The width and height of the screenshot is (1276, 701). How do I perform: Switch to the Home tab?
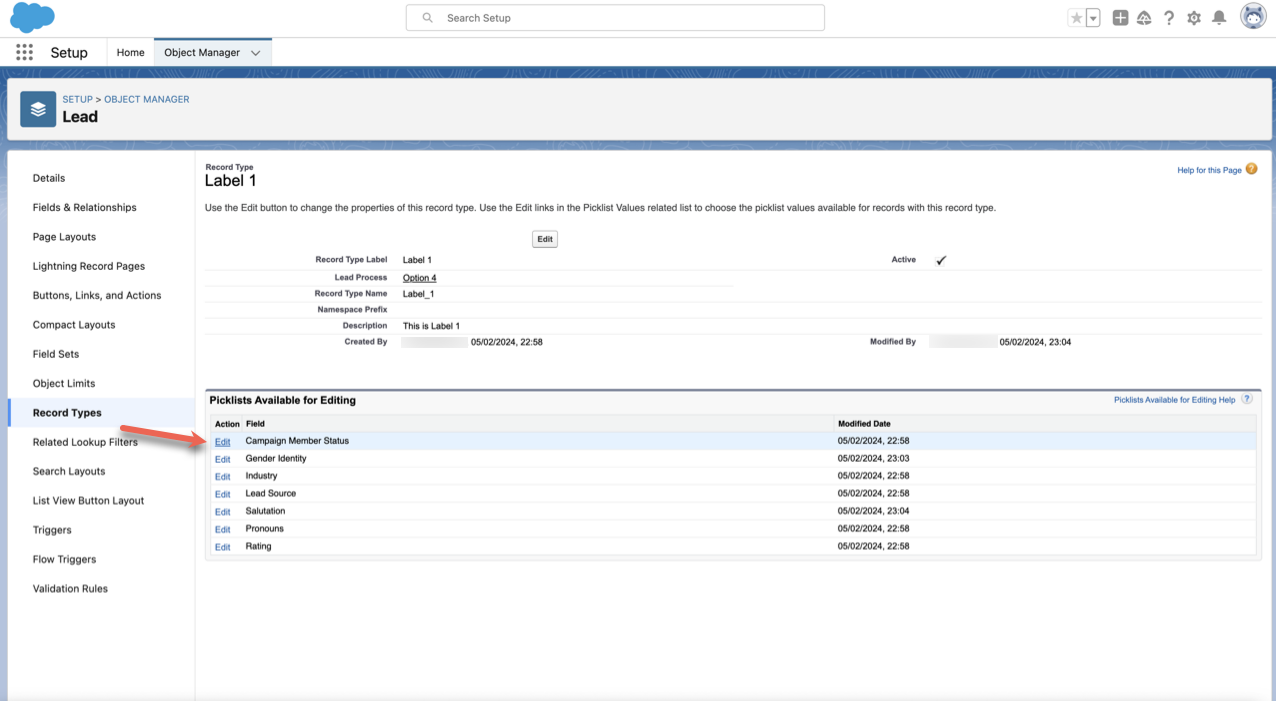(x=130, y=53)
